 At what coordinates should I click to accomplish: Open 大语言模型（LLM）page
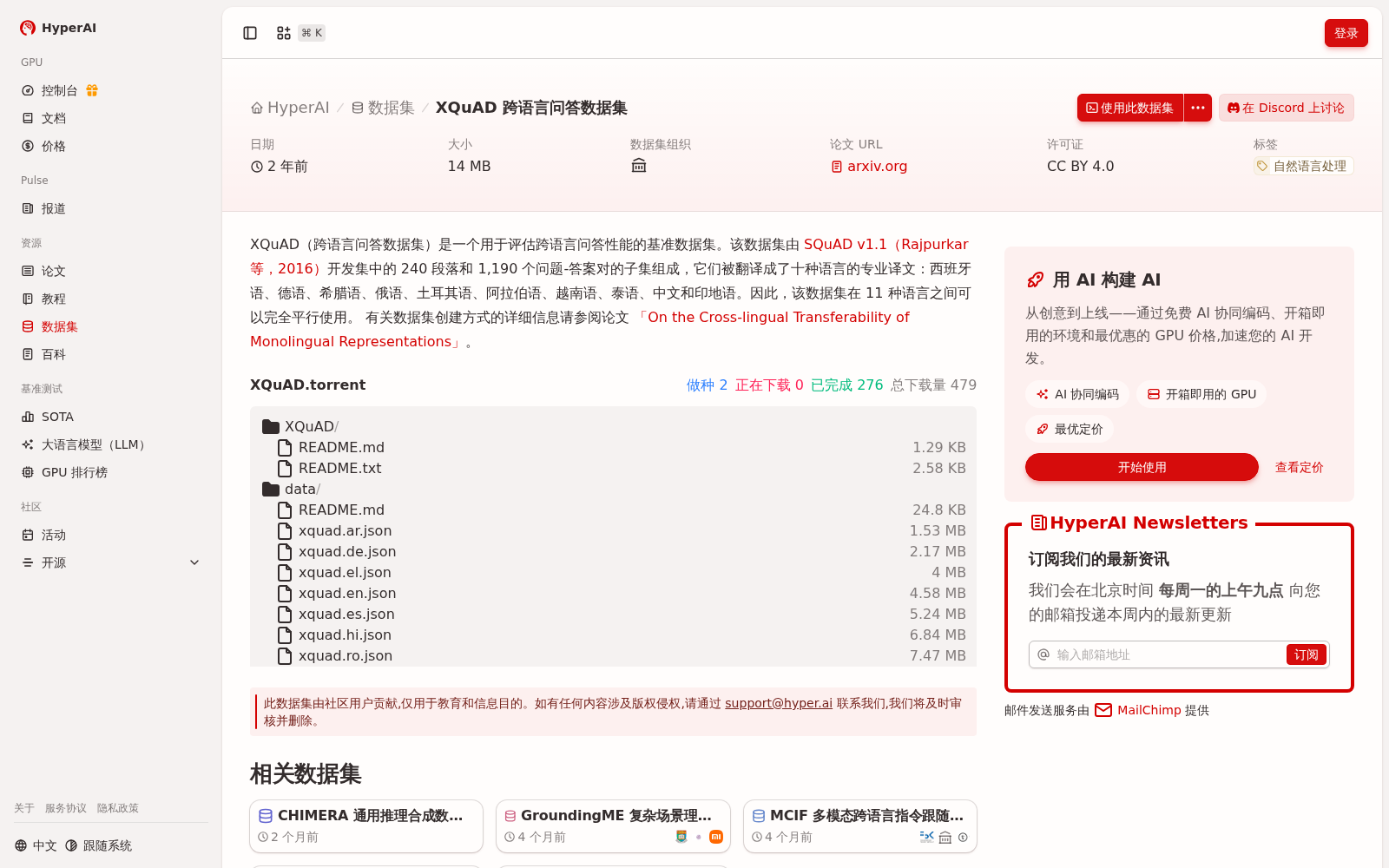pos(95,444)
